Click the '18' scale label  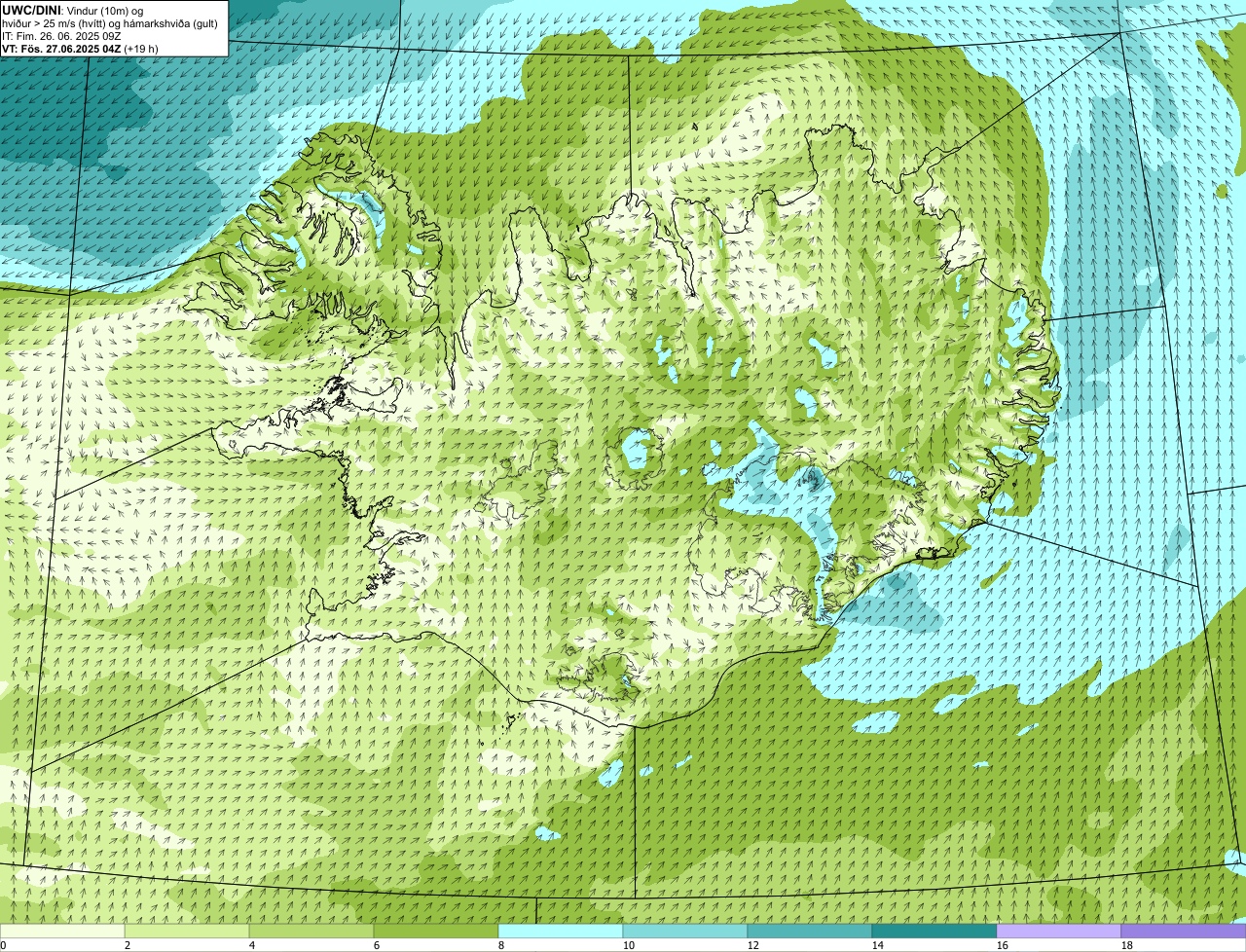click(1127, 945)
